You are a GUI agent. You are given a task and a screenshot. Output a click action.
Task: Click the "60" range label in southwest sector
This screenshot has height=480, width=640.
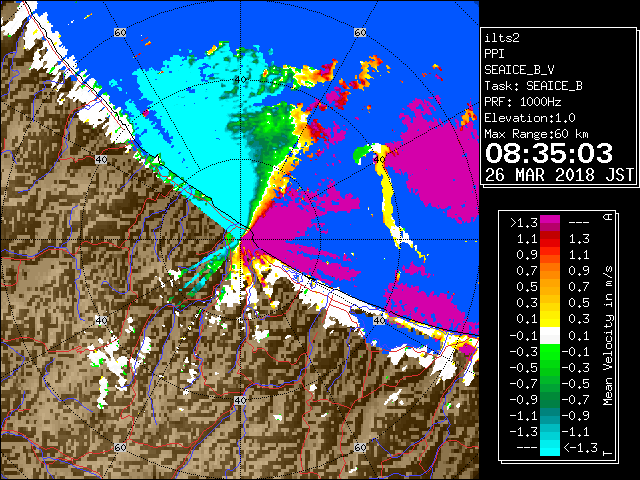(120, 448)
